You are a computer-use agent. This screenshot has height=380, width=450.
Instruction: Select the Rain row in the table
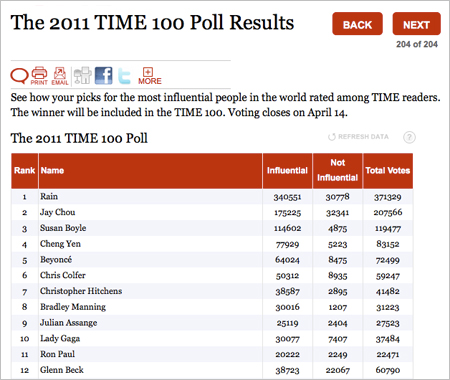pos(212,197)
